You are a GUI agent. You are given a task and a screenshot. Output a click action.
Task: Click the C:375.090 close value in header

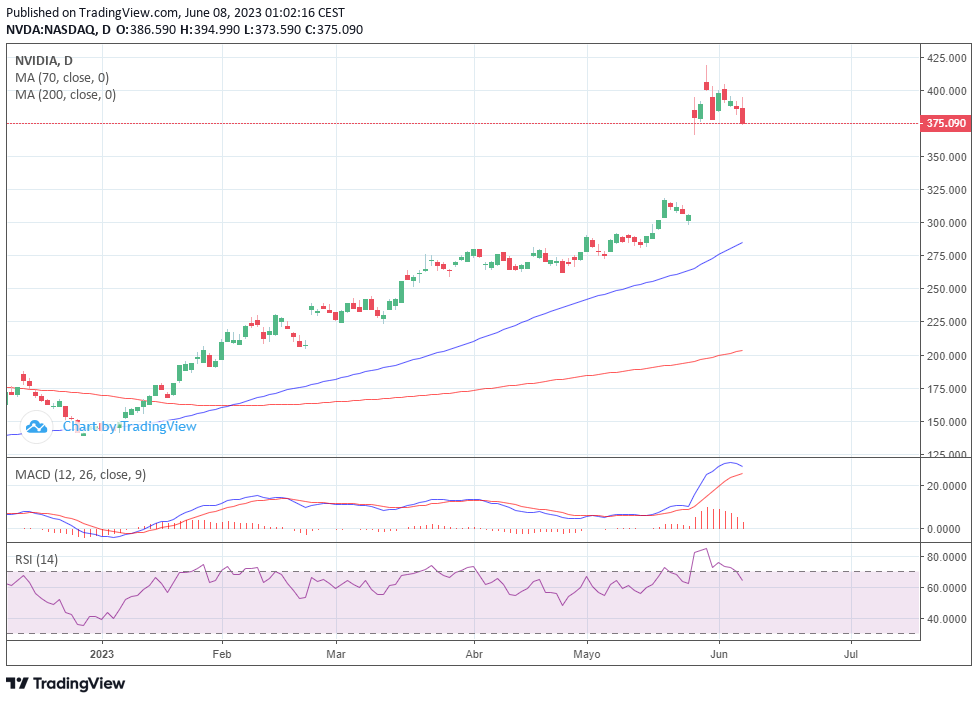(334, 29)
